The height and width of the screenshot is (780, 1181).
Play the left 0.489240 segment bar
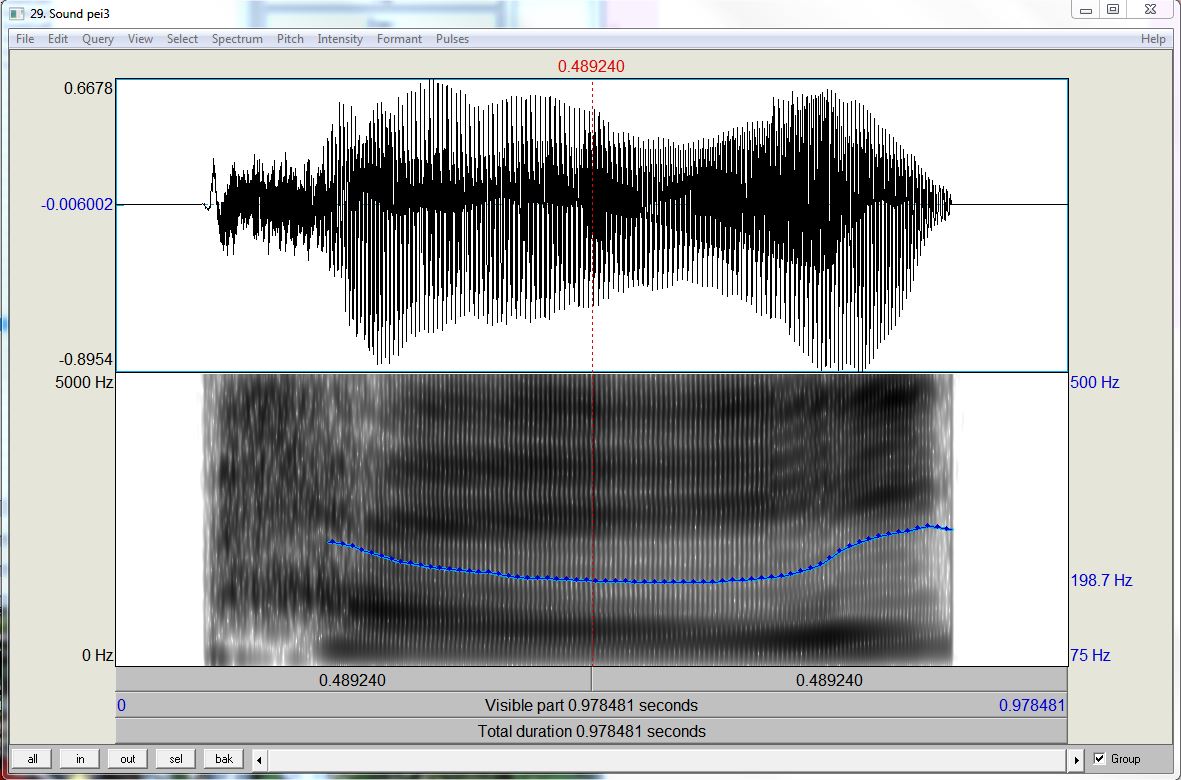[x=352, y=680]
